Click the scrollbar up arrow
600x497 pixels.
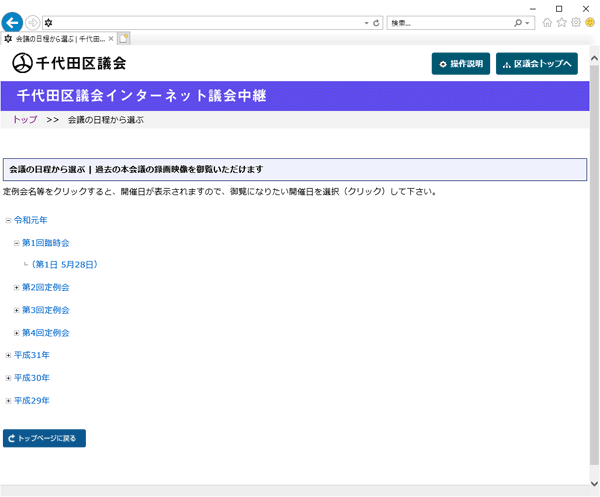click(594, 59)
